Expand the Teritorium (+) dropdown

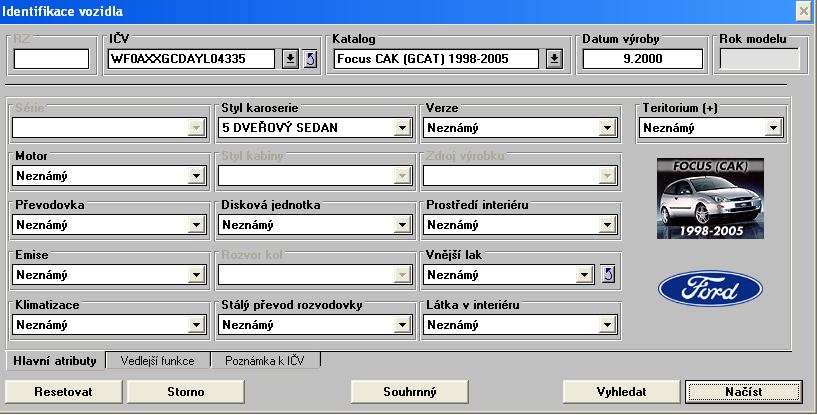coord(772,128)
